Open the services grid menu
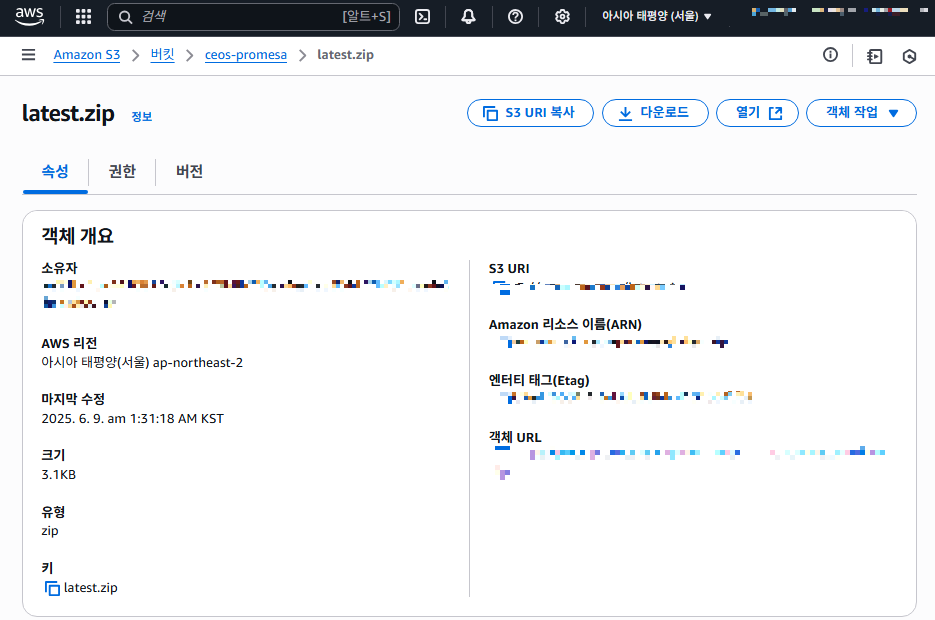 coord(83,17)
